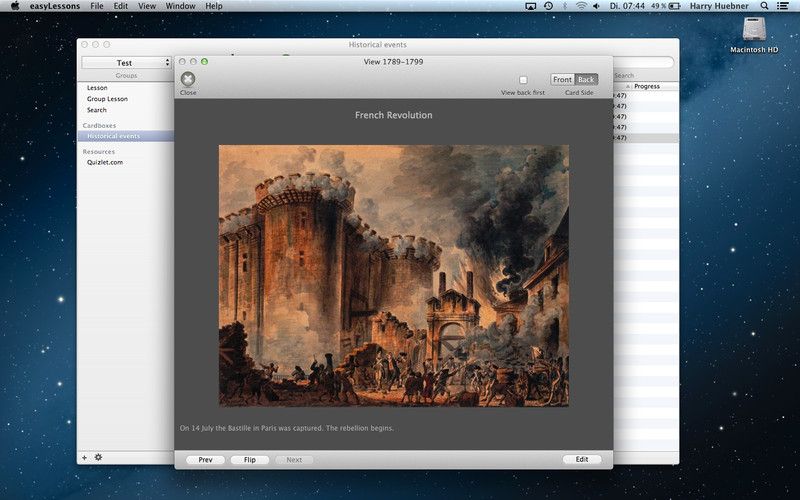This screenshot has height=500, width=800.
Task: Switch card side to Front
Action: tap(562, 80)
